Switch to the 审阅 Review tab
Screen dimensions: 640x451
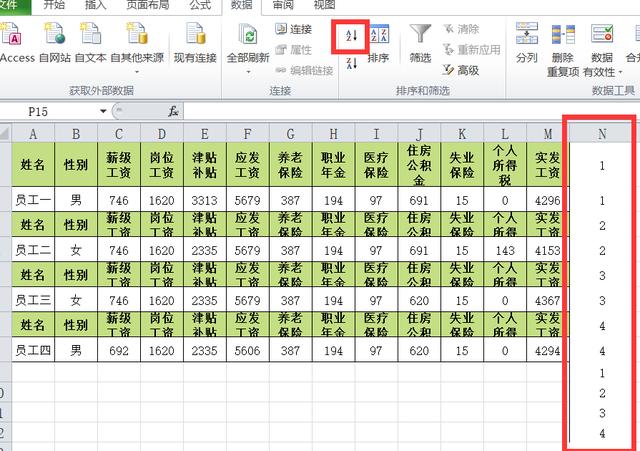[283, 6]
